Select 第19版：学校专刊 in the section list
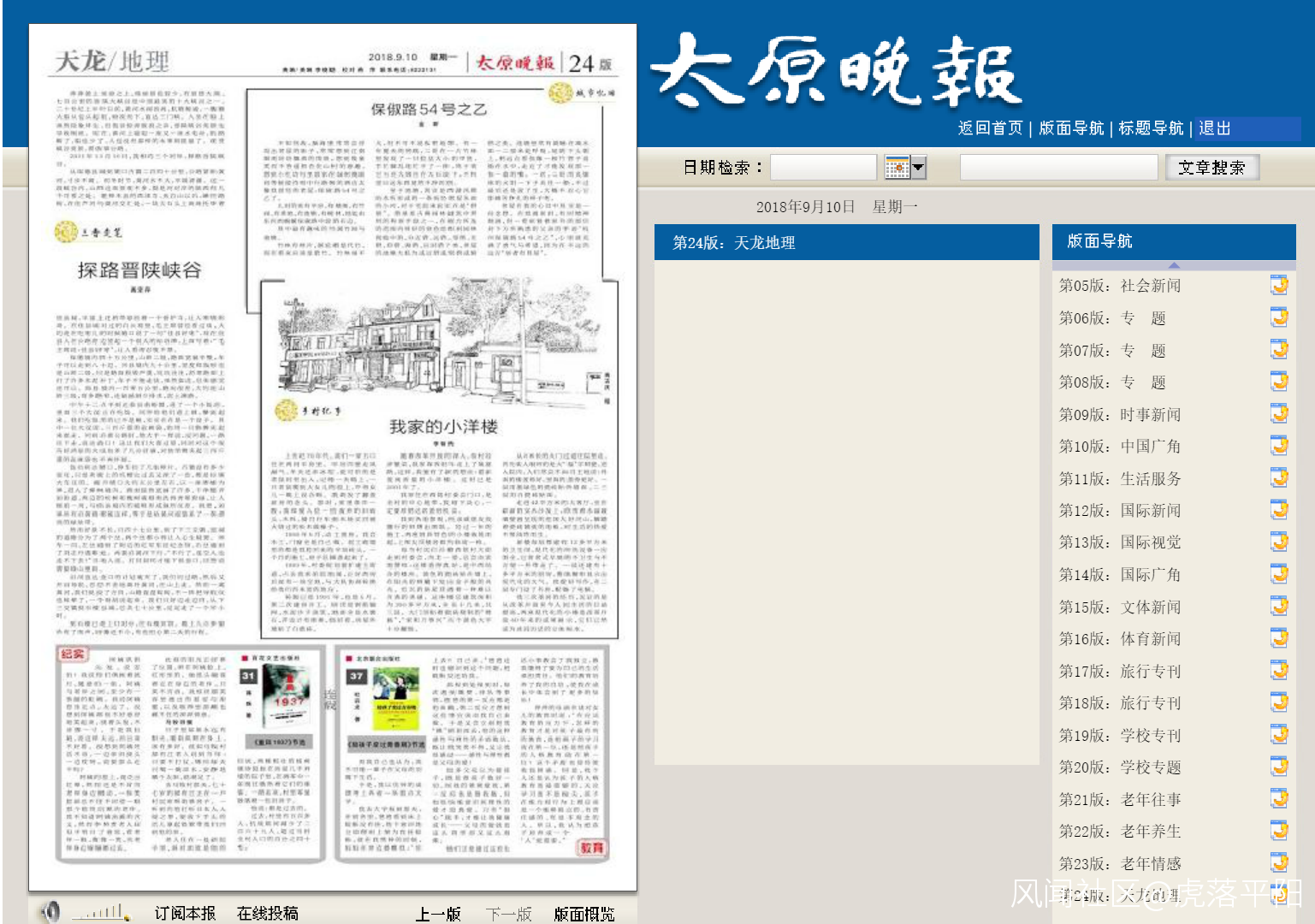Viewport: 1315px width, 924px height. point(1120,735)
